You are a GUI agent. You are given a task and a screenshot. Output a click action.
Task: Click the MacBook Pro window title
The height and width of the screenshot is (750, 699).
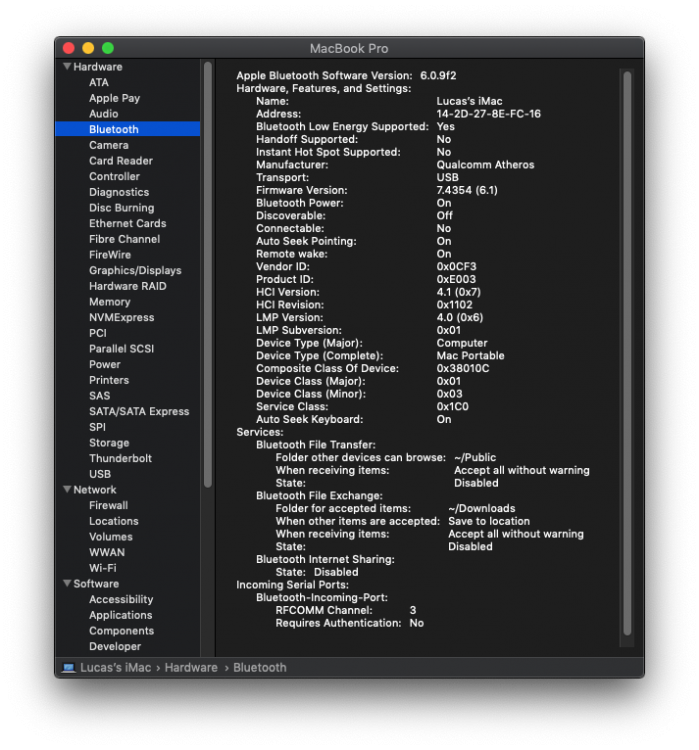coord(349,49)
